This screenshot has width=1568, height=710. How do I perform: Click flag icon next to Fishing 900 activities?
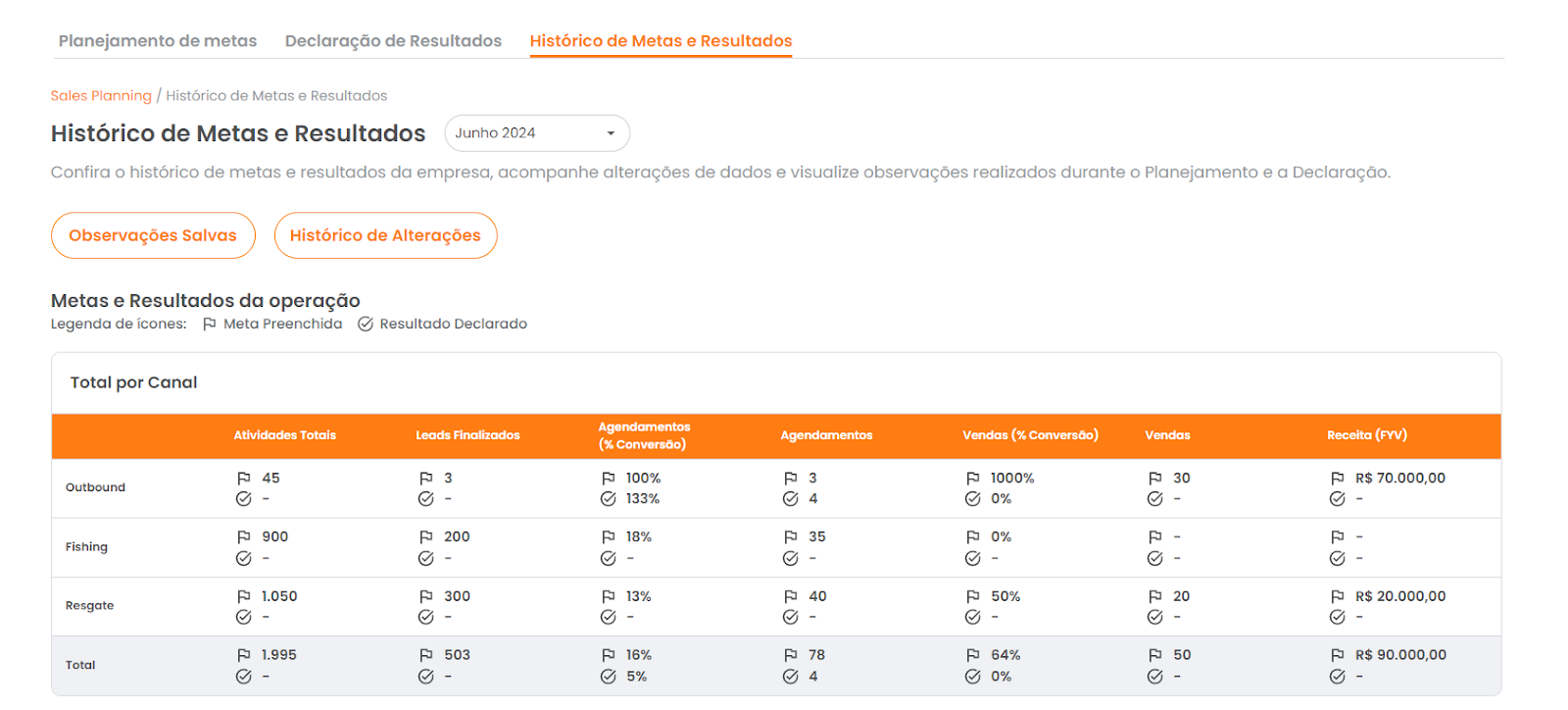[x=244, y=537]
